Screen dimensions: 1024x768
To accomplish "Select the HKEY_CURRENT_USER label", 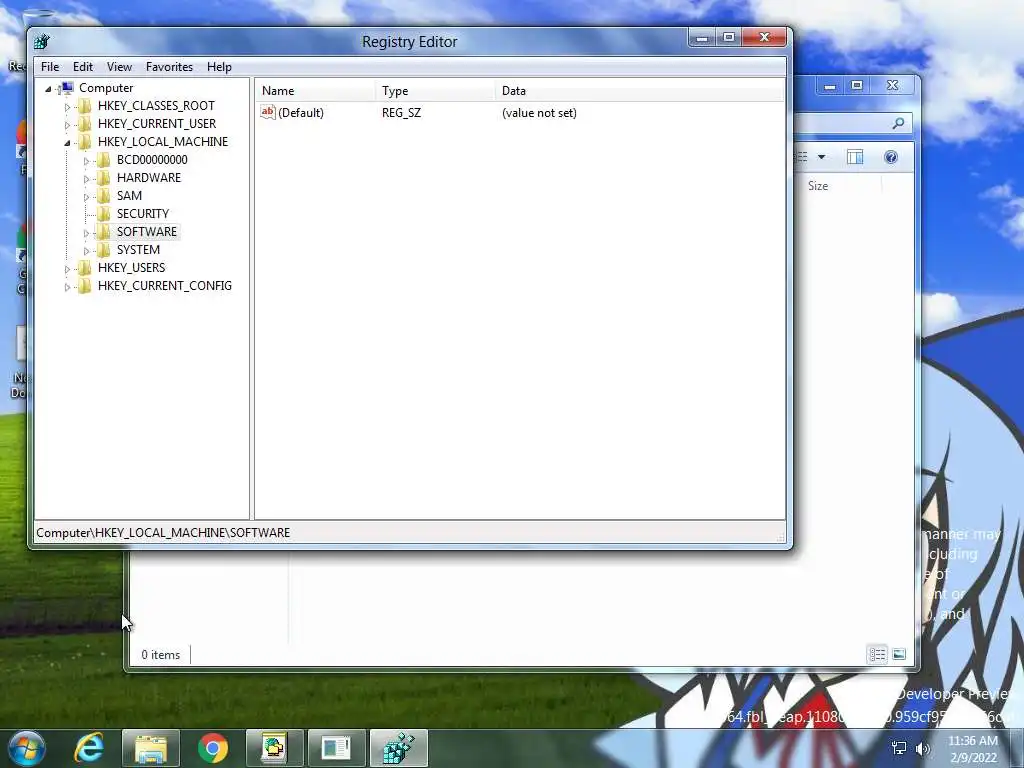I will 157,123.
